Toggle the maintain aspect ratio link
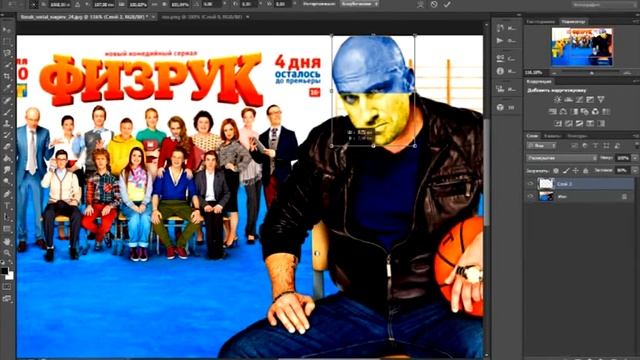The image size is (640, 360). [x=155, y=4]
